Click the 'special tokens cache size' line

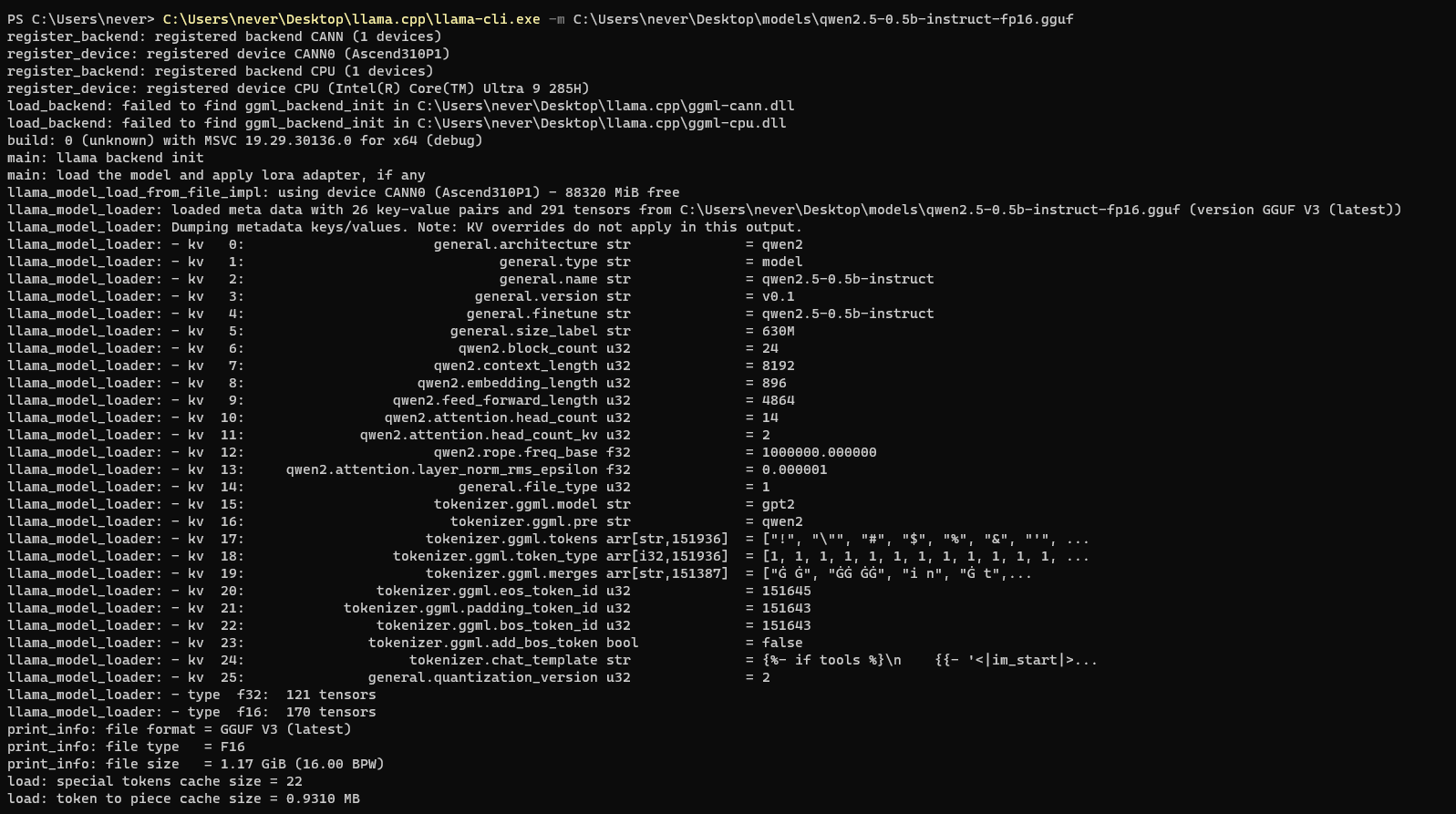[155, 781]
